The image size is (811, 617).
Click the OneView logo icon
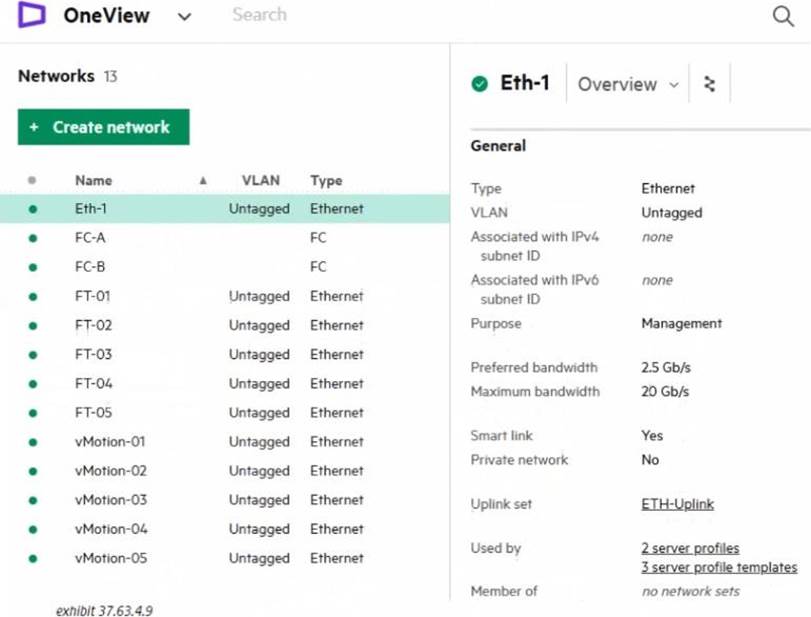click(x=32, y=15)
